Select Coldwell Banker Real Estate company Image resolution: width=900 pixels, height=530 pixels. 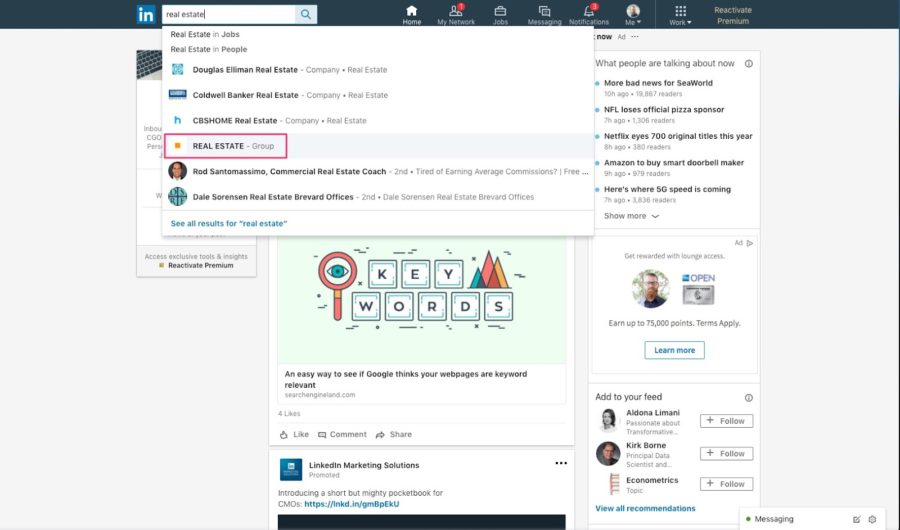tap(378, 95)
